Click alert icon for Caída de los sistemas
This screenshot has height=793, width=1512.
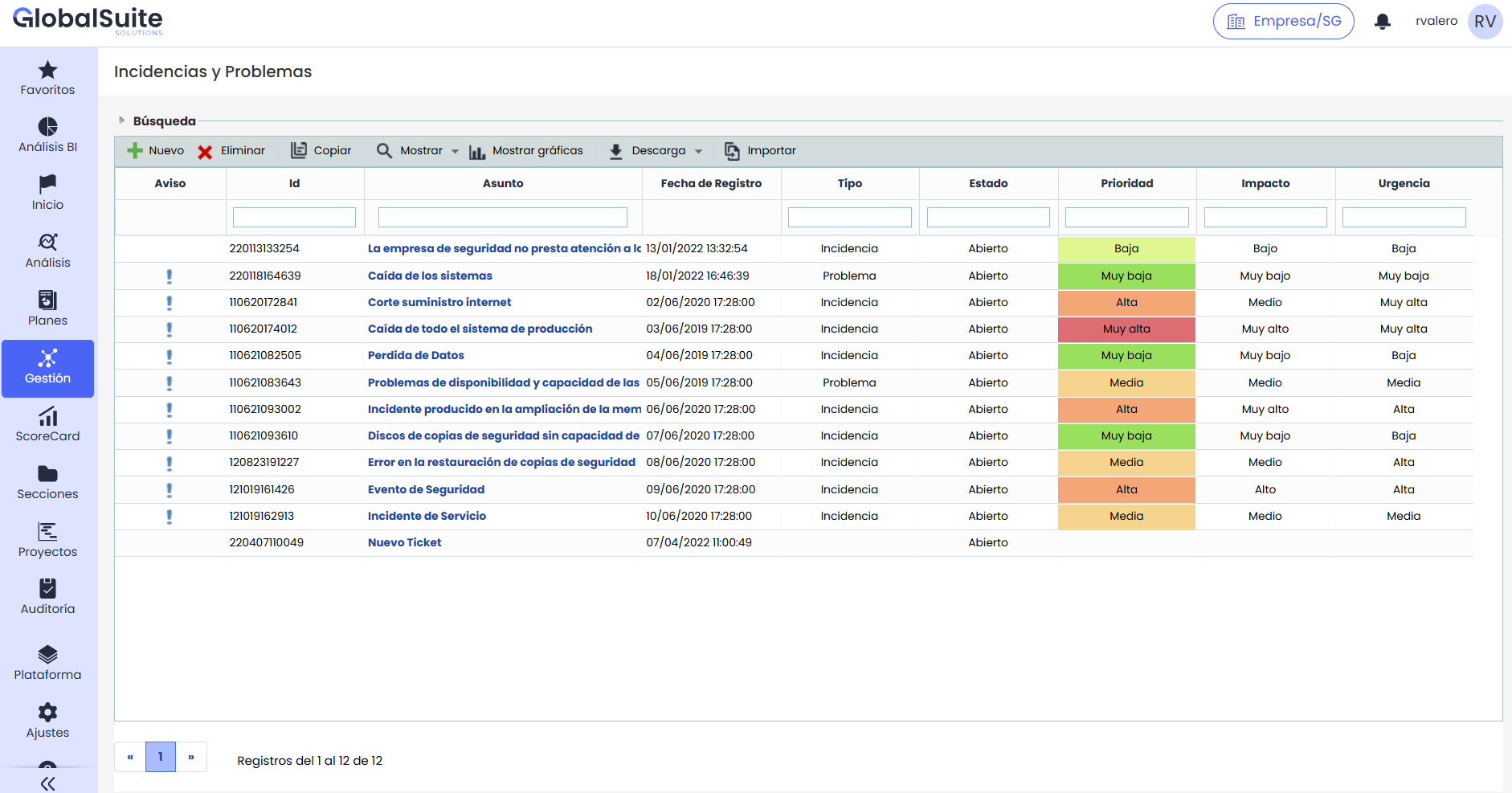point(169,276)
